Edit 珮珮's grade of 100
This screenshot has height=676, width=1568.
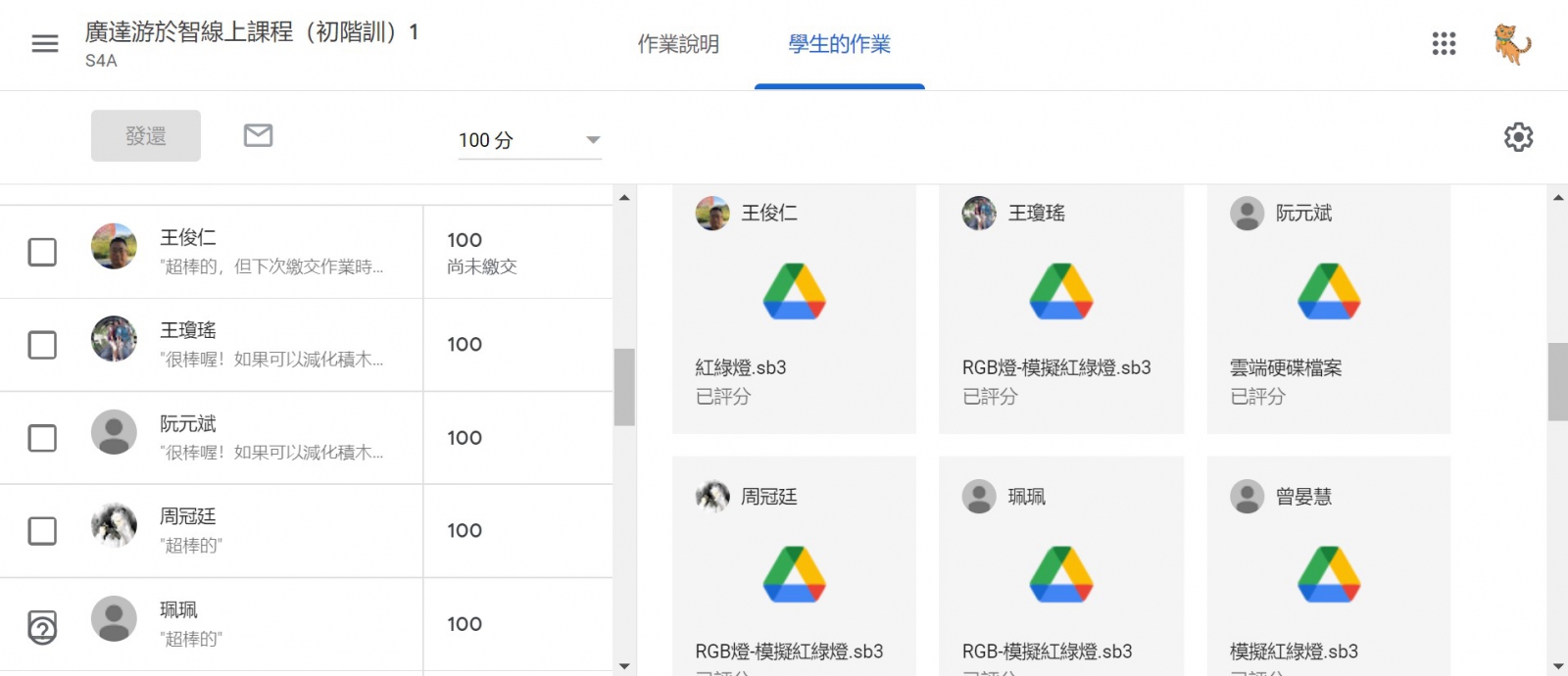pos(465,624)
